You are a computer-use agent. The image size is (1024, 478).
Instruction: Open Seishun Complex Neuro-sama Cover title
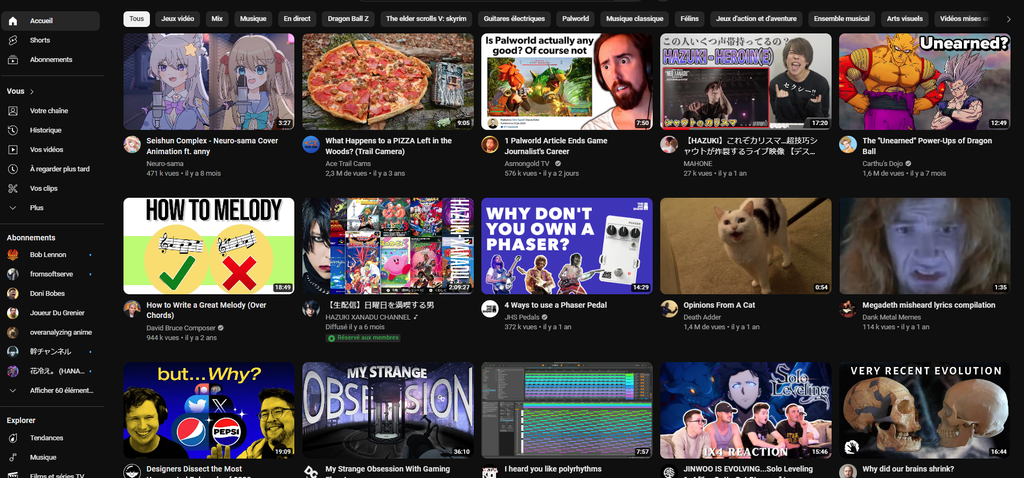212,146
